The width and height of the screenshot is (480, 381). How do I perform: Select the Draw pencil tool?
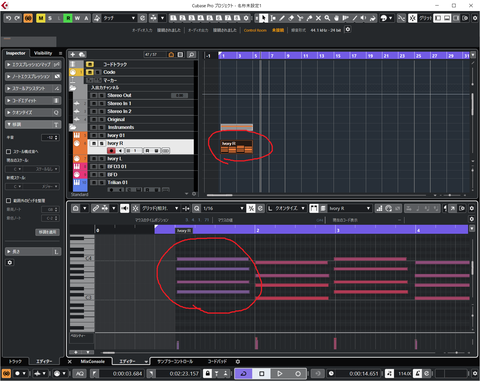[x=282, y=18]
